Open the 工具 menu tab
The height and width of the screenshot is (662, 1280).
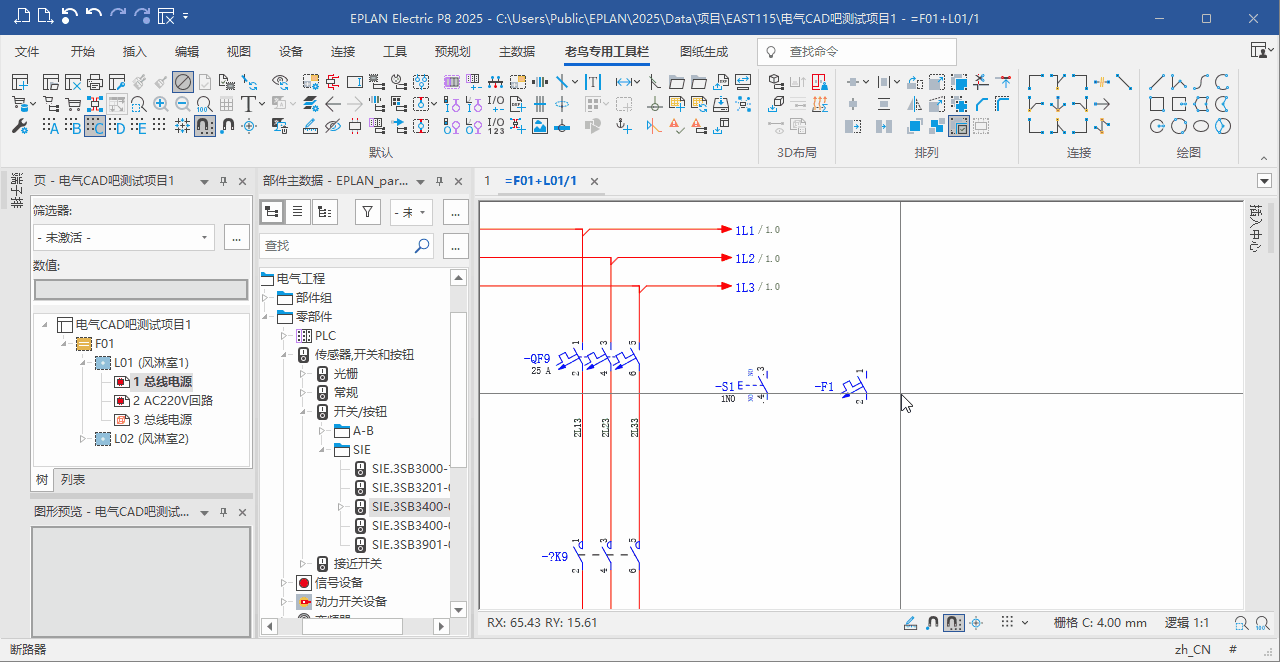click(395, 51)
